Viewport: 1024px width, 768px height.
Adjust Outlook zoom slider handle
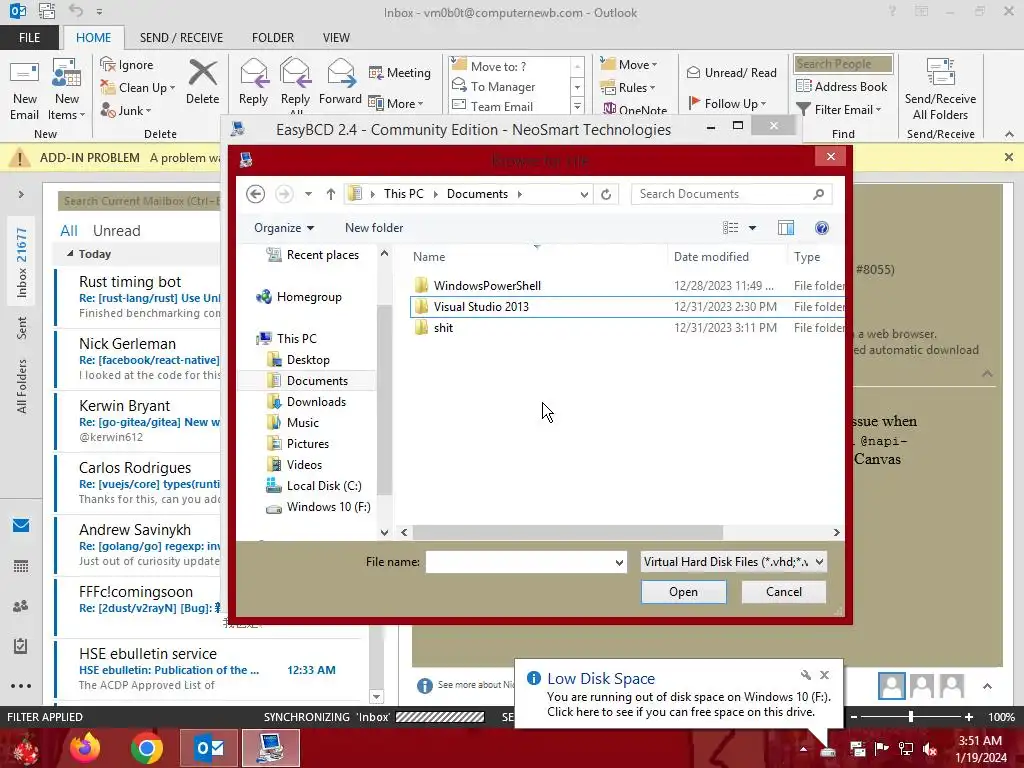click(x=910, y=716)
